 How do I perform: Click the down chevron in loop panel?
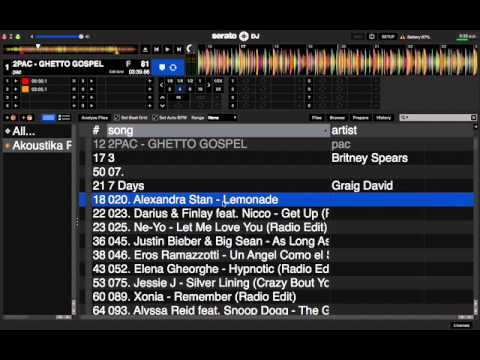[x=162, y=106]
